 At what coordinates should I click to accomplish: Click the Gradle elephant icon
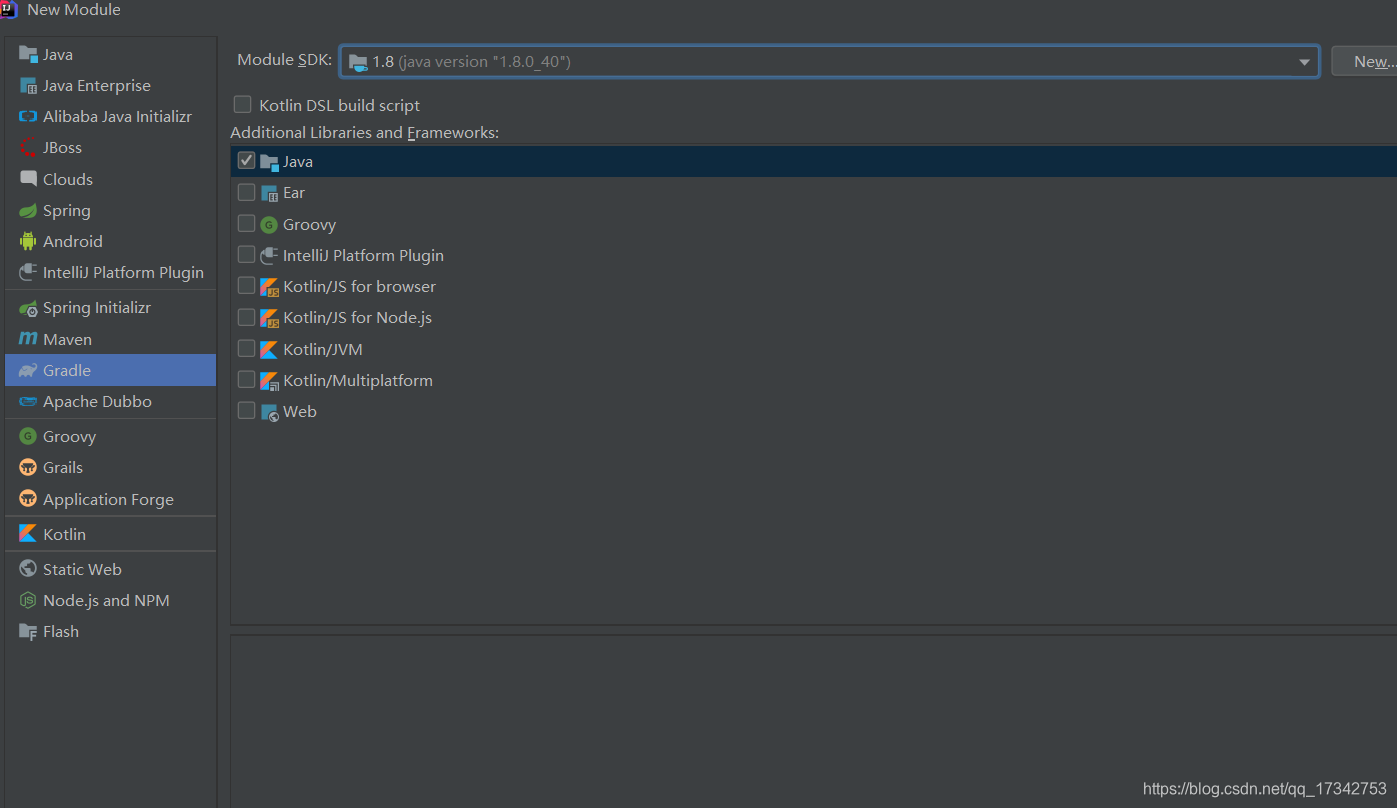[28, 370]
